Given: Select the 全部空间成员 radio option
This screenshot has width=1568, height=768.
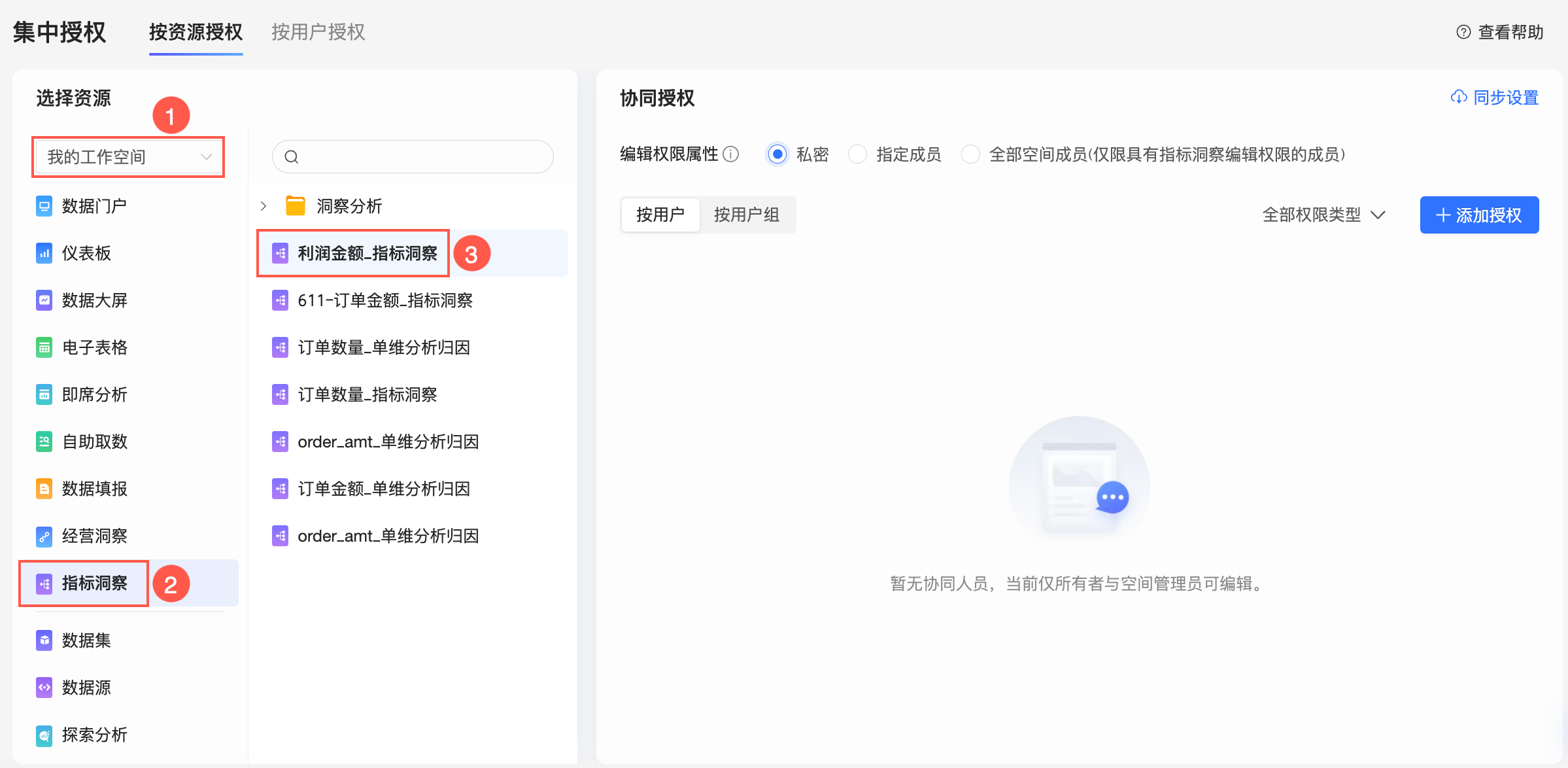Looking at the screenshot, I should click(970, 154).
